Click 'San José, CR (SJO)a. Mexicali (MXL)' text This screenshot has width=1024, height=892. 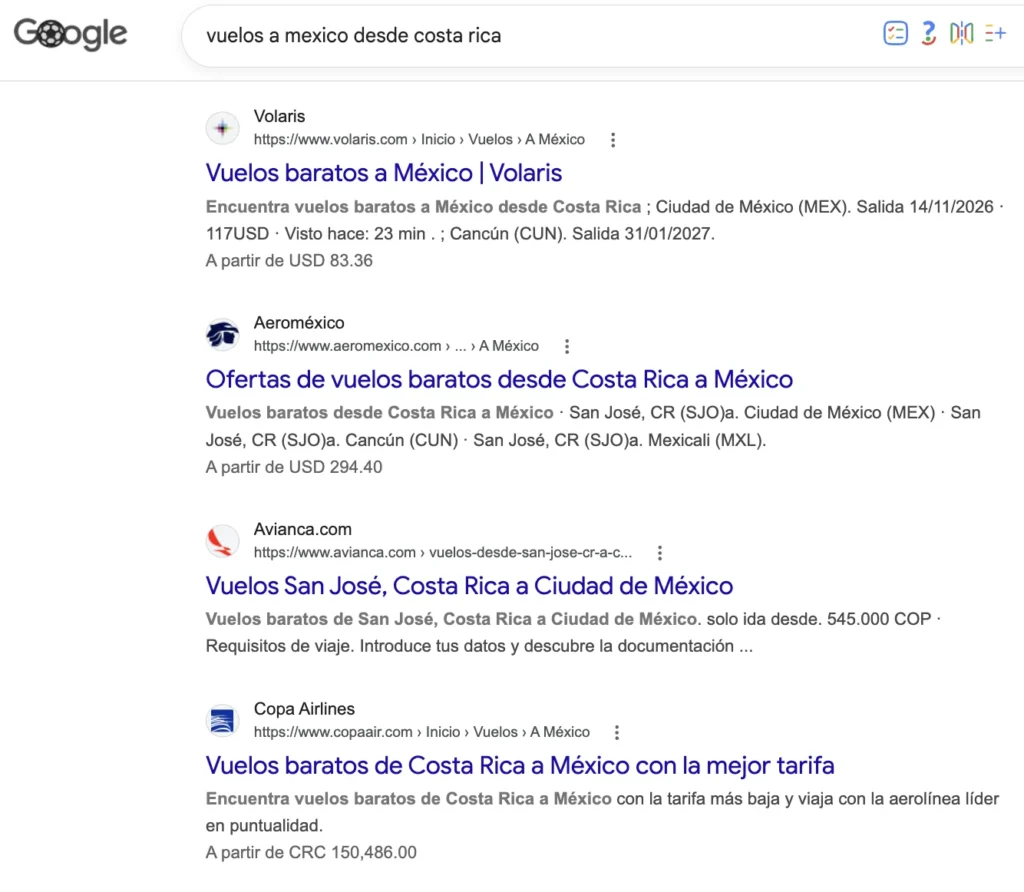tap(618, 440)
